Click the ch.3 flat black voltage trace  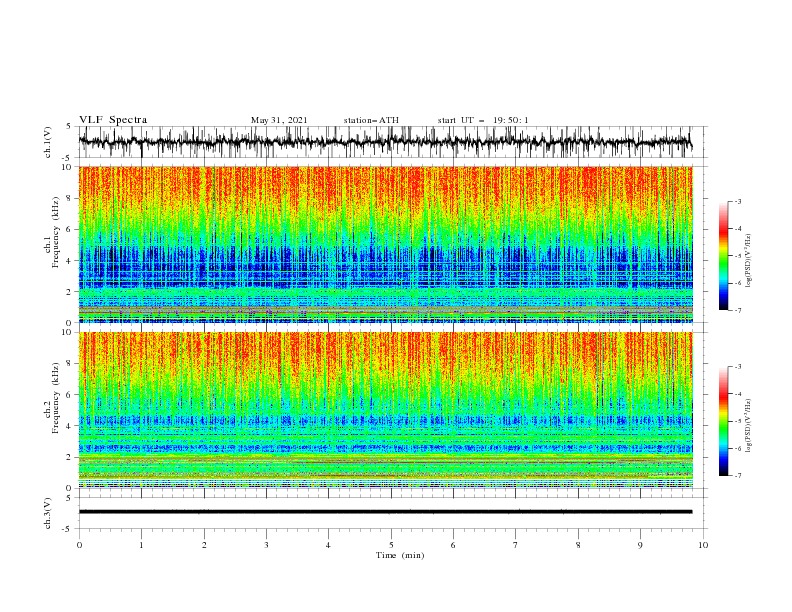[x=385, y=512]
